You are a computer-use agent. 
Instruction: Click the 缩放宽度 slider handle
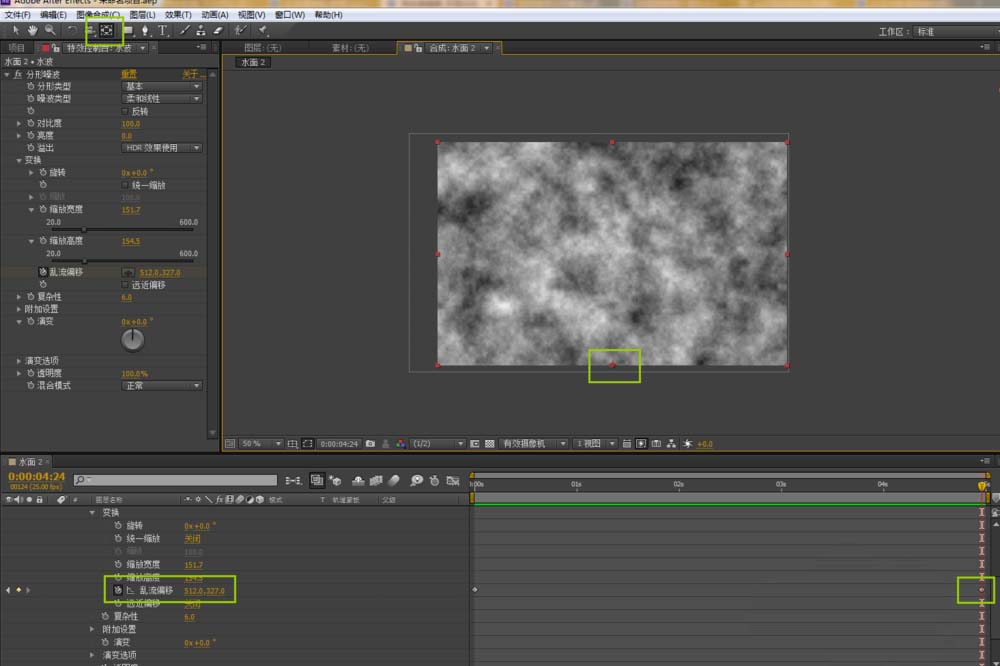tap(83, 229)
